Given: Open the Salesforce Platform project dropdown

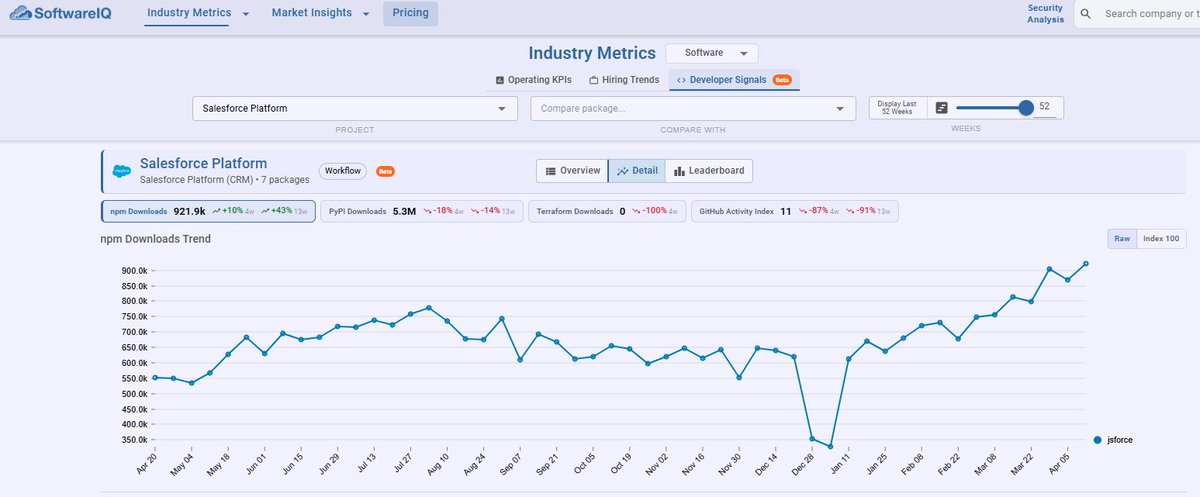Looking at the screenshot, I should coord(355,108).
